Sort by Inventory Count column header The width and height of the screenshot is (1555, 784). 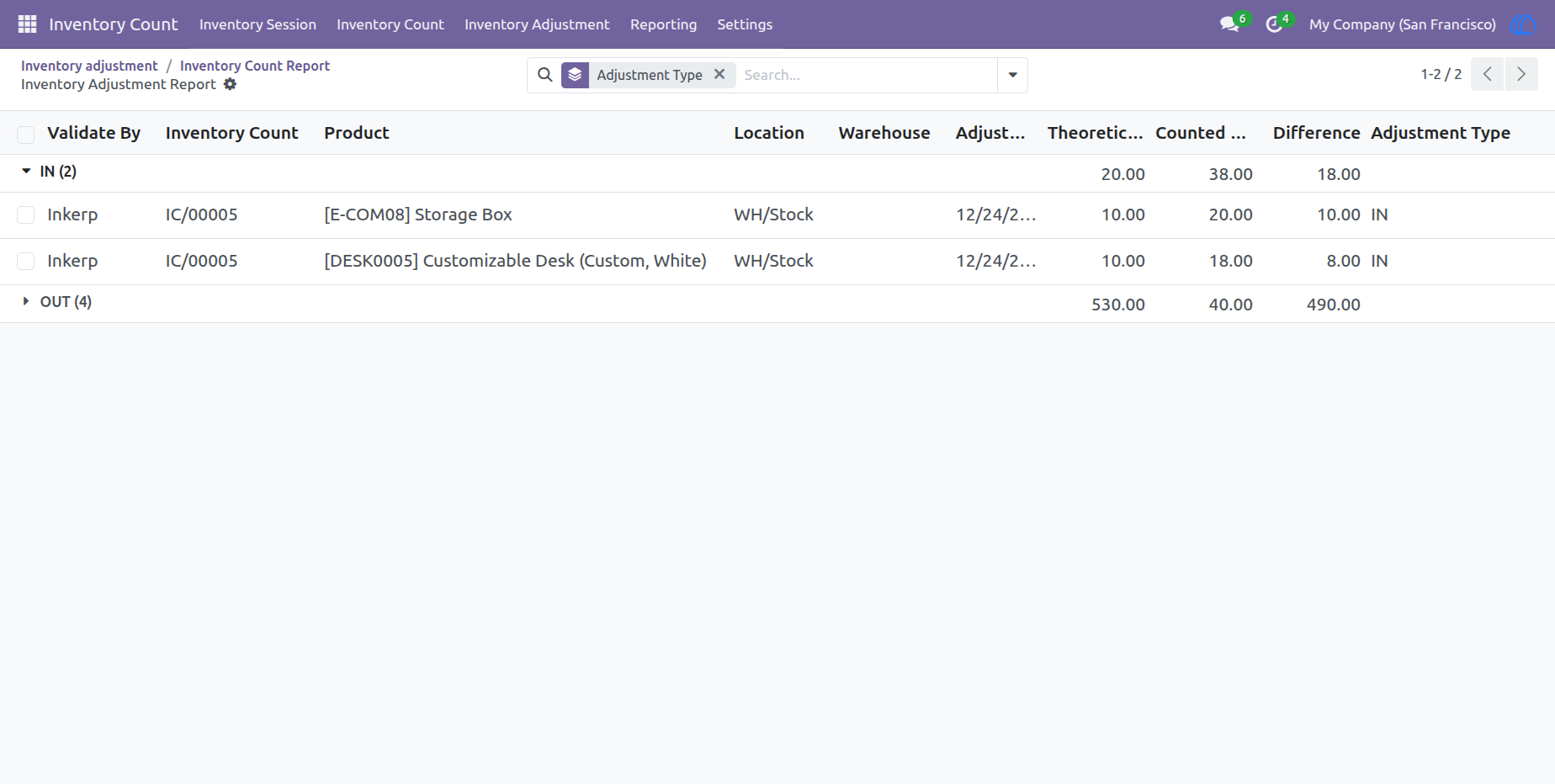[232, 133]
